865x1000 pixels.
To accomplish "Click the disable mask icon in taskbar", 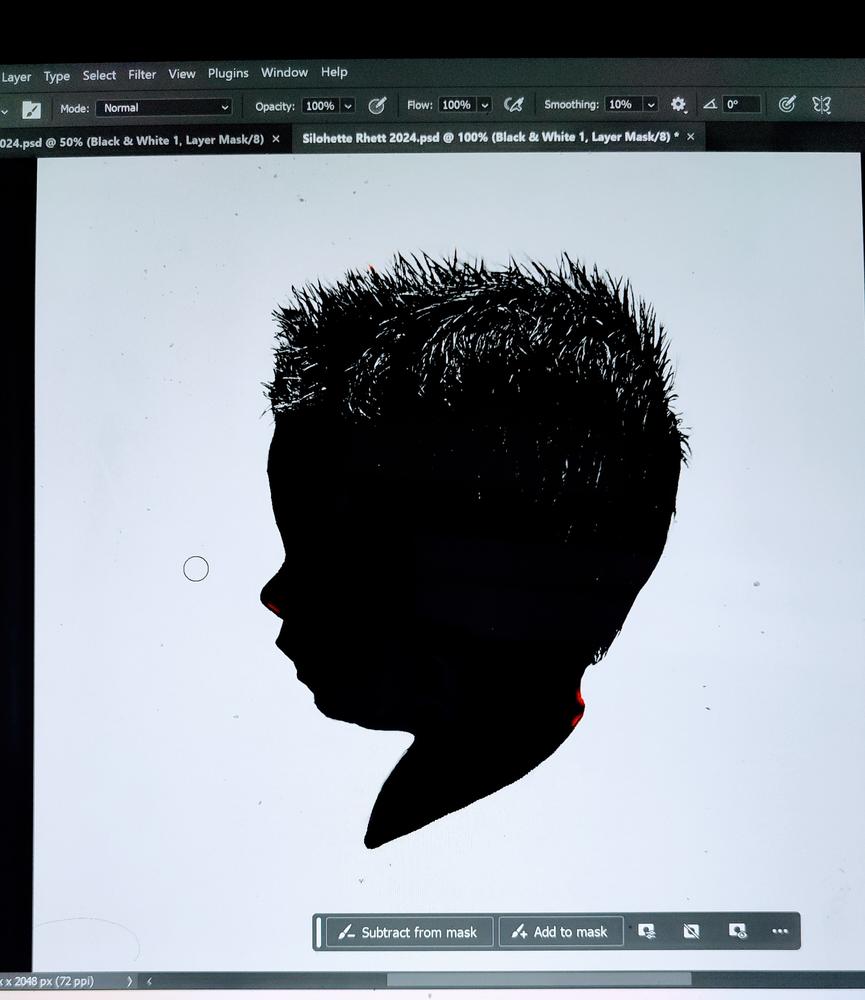I will point(691,931).
